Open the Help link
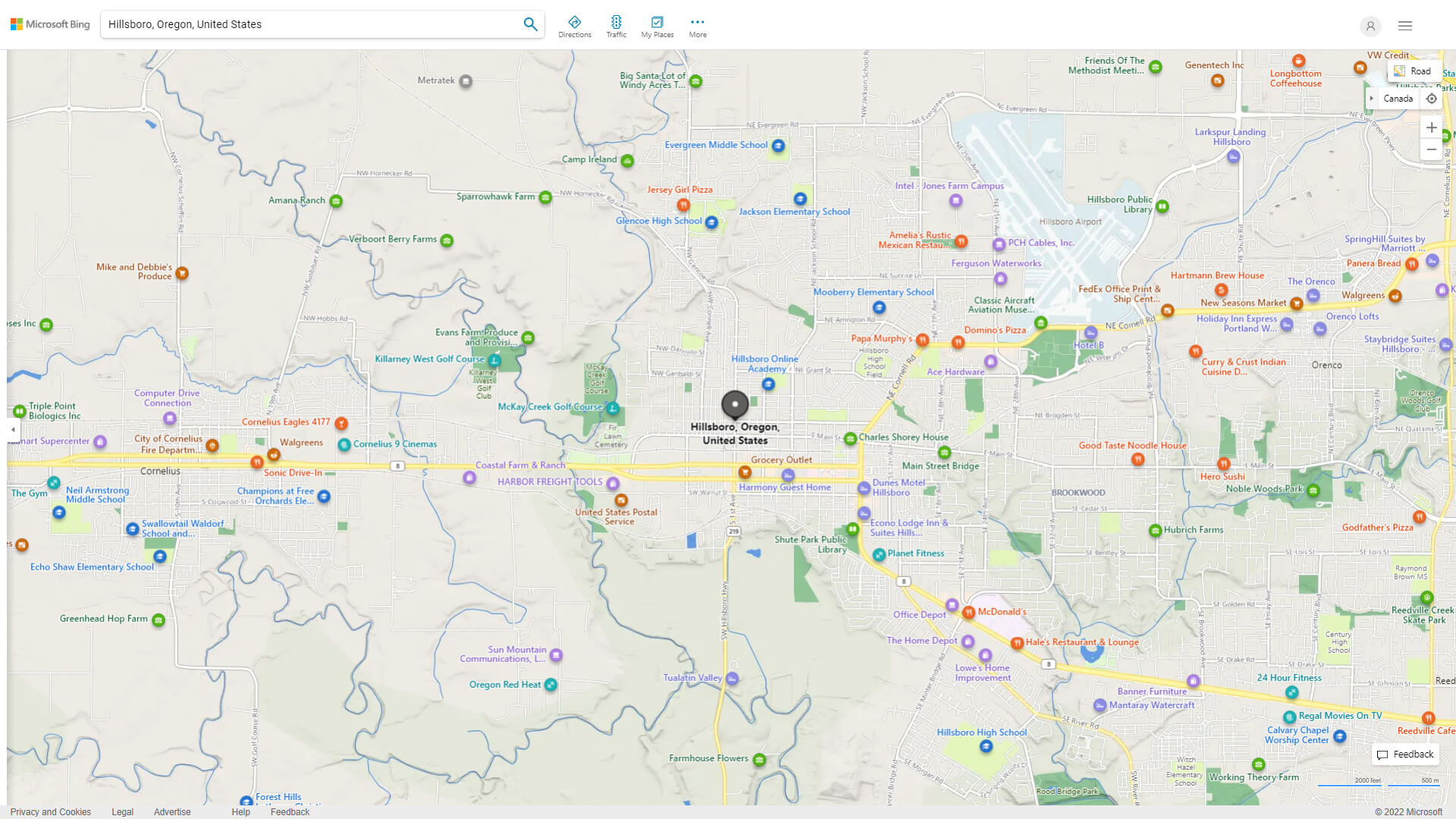 click(x=240, y=811)
